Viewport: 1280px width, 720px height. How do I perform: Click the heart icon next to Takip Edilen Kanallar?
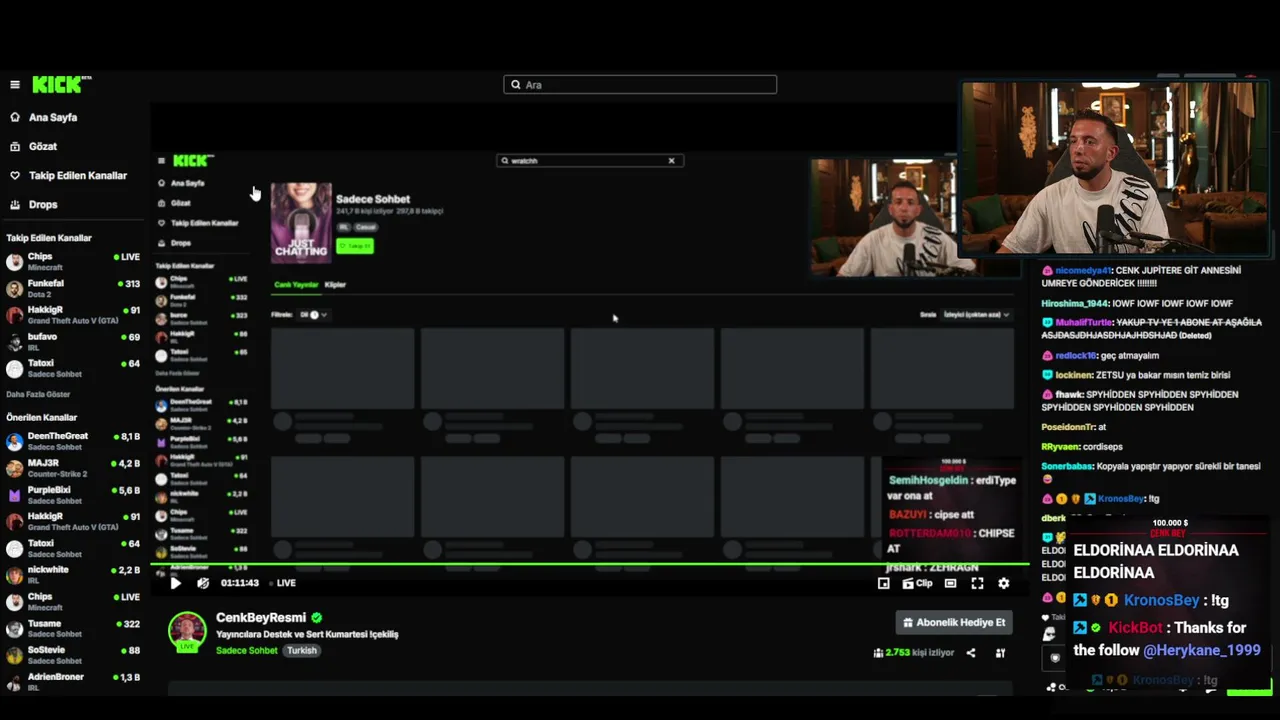(15, 175)
